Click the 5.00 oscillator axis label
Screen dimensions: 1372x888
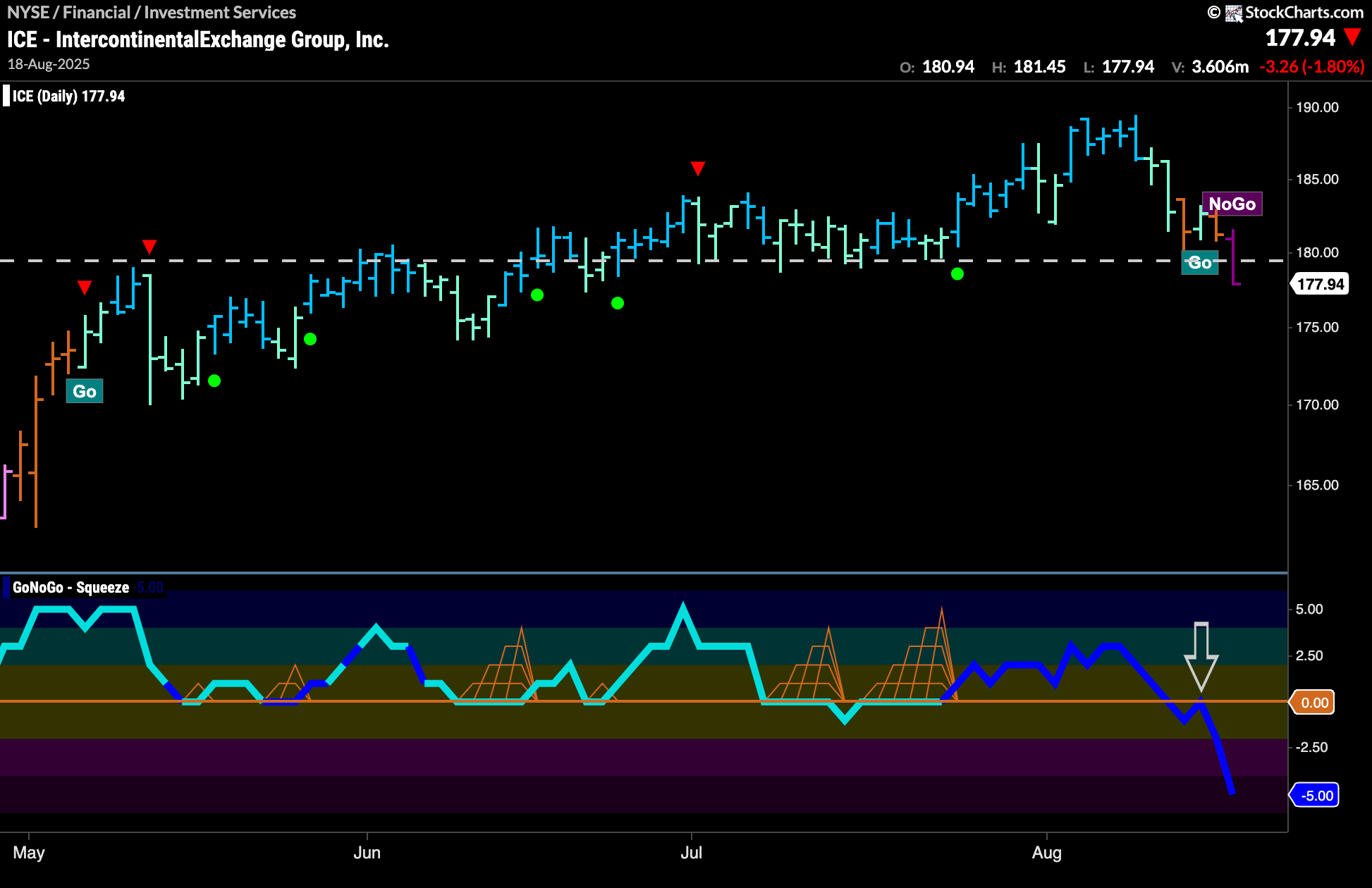(x=1309, y=609)
